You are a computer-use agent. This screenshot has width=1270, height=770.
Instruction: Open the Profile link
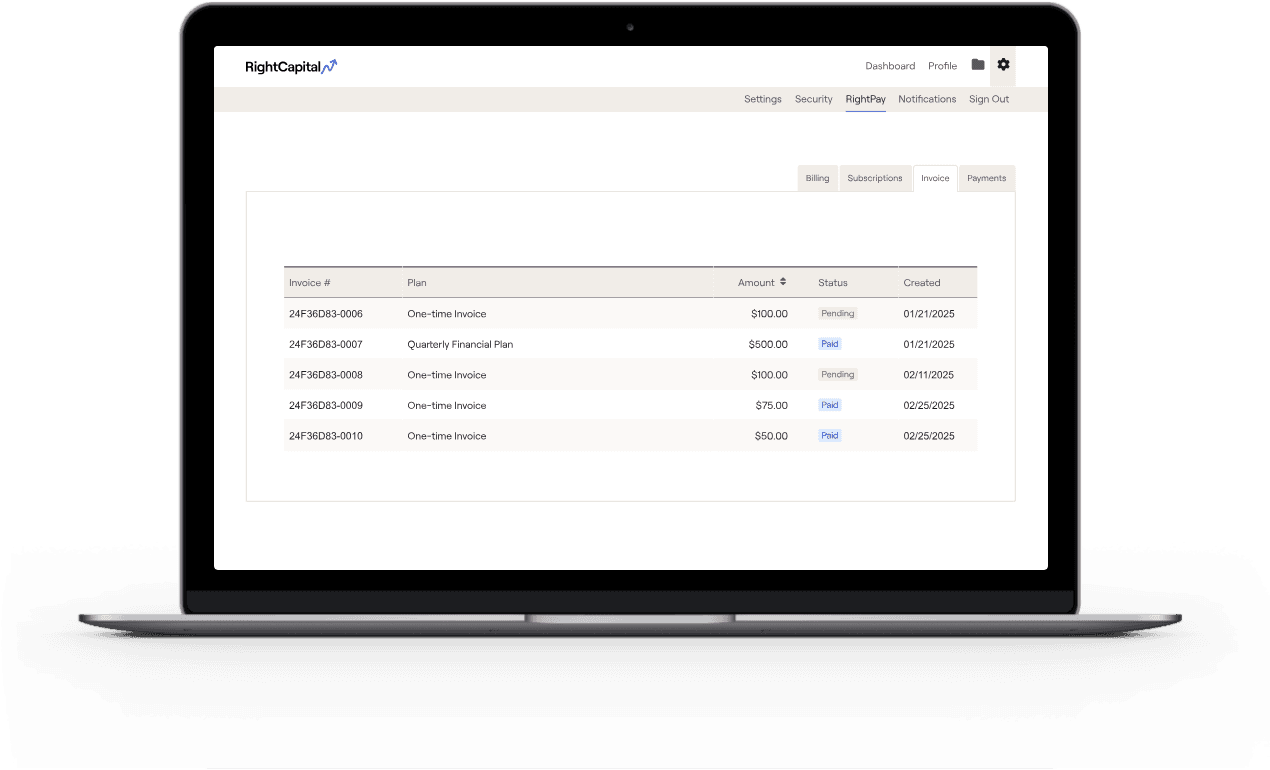[x=942, y=66]
